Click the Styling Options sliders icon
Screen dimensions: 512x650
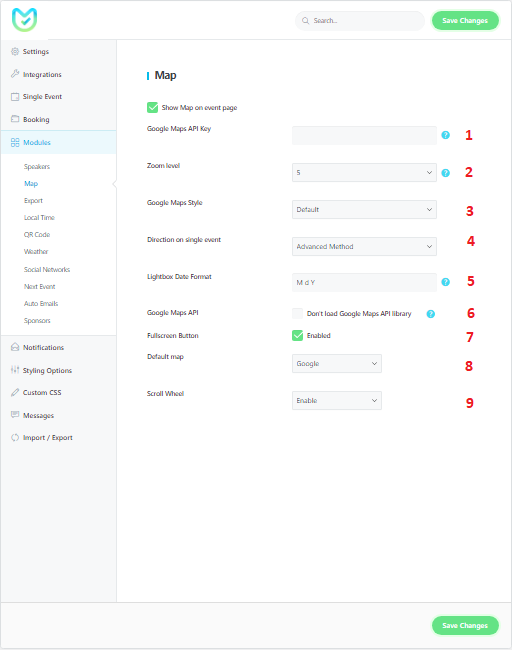15,370
